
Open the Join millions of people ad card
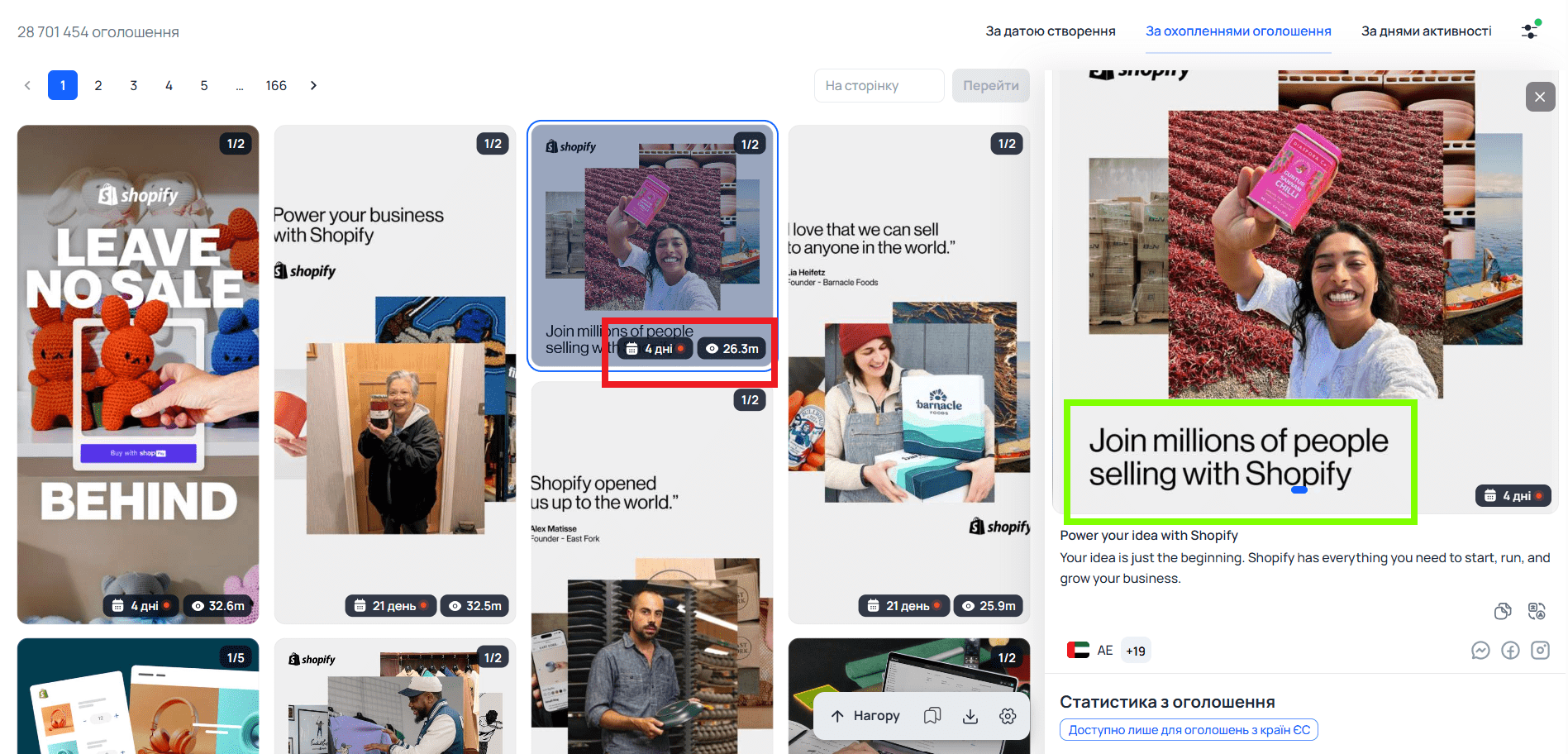pos(652,246)
